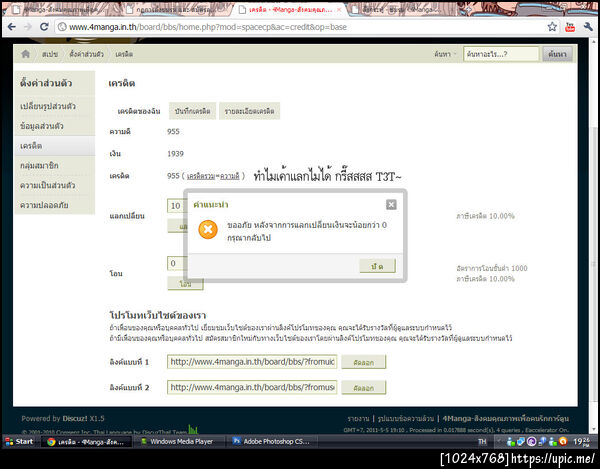Switch to the บันทึกเครดิต tab
The image size is (600, 469).
click(192, 111)
